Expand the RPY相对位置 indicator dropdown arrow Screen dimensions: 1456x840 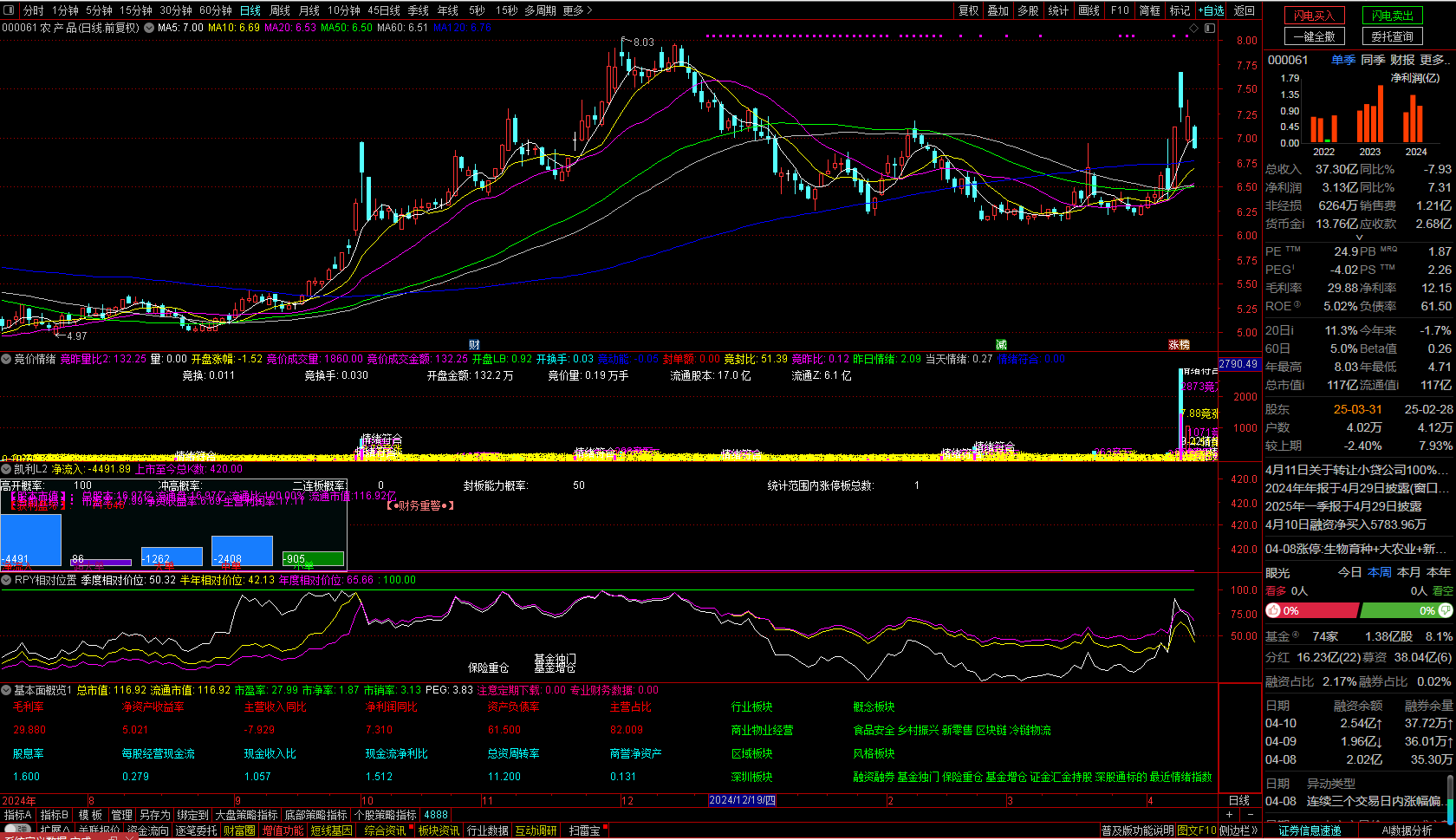[x=6, y=580]
